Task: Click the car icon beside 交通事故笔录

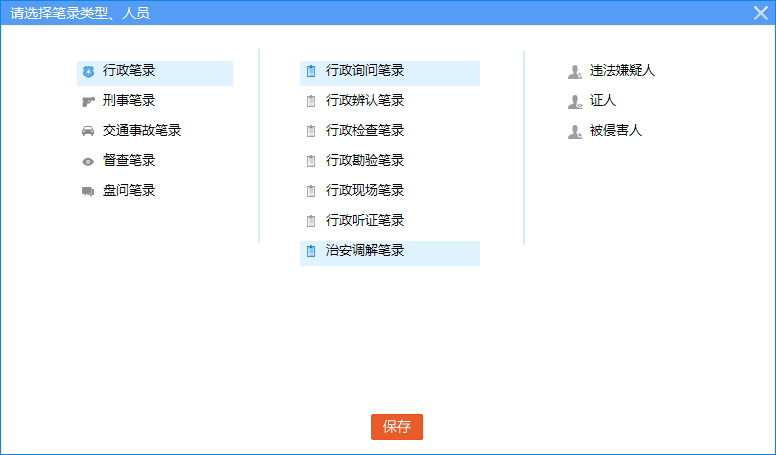Action: coord(88,131)
